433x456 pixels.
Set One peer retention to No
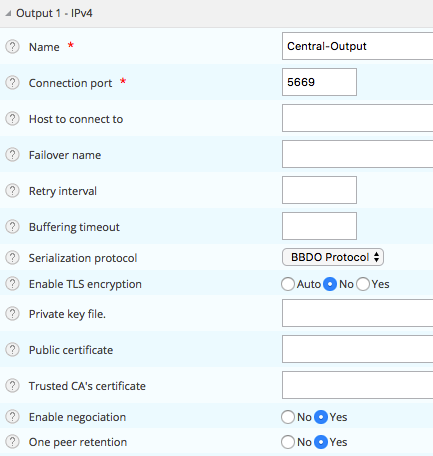coord(288,442)
